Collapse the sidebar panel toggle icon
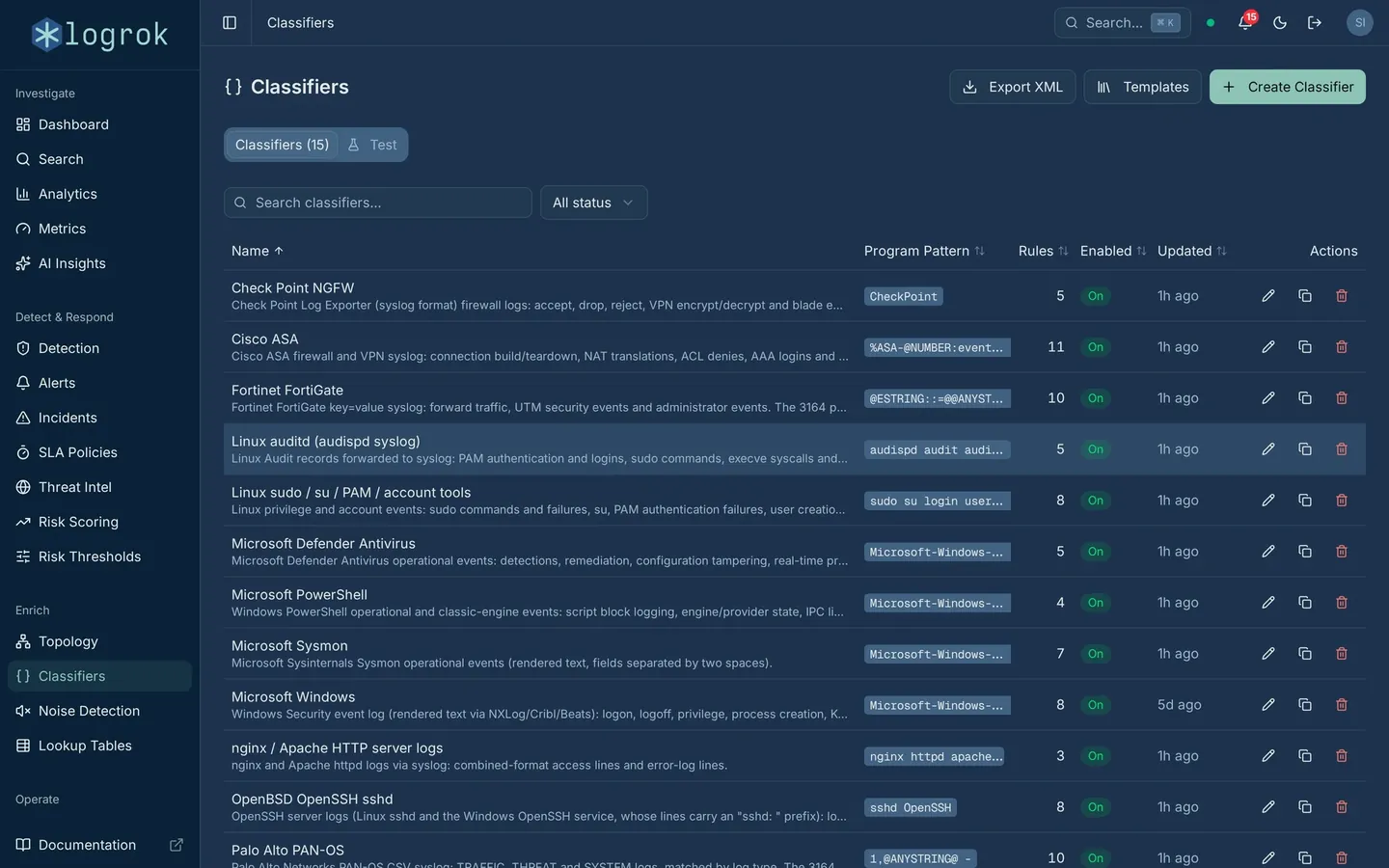This screenshot has width=1389, height=868. pos(230,22)
